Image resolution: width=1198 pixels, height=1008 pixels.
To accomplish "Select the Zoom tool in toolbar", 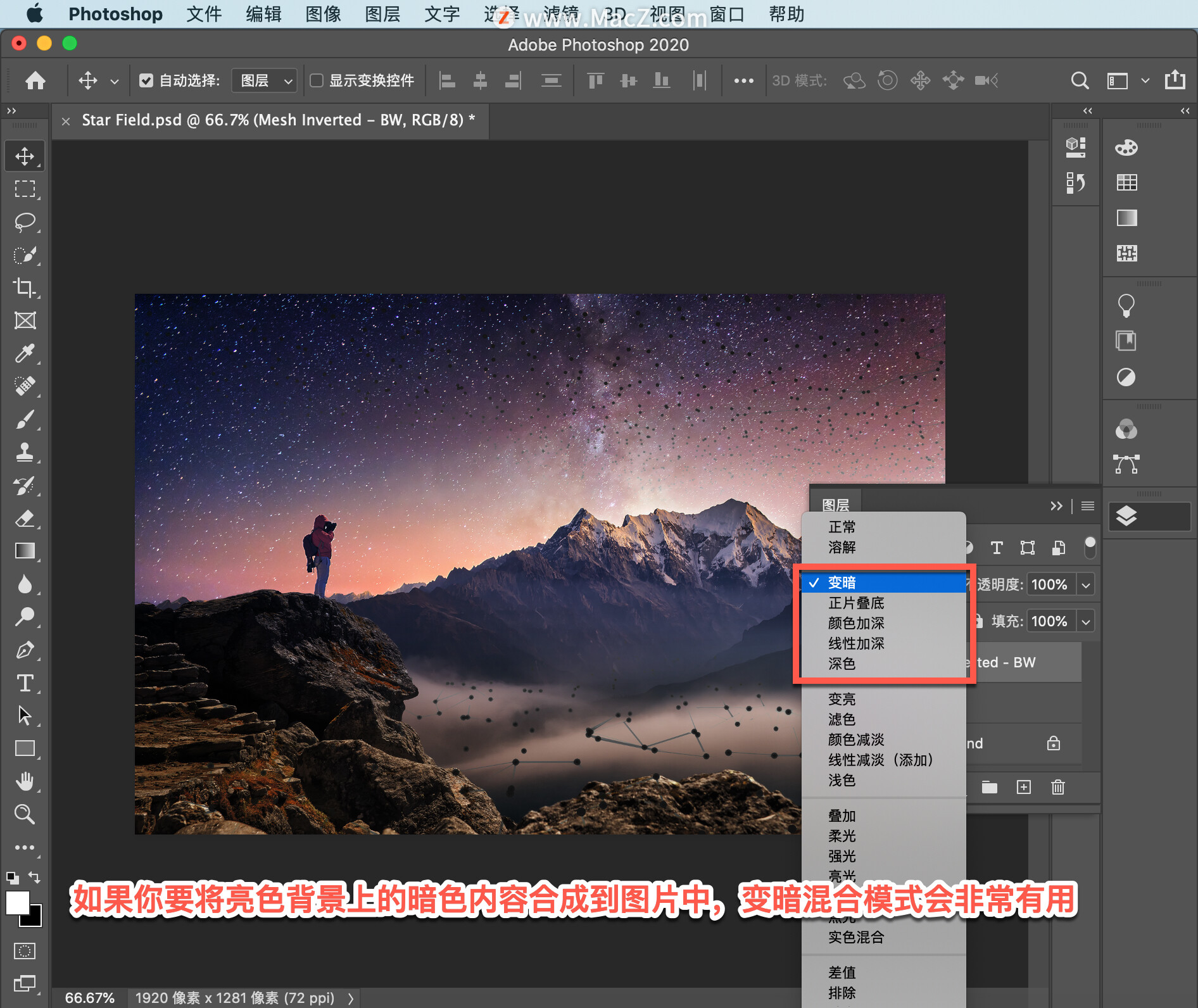I will pos(25,814).
